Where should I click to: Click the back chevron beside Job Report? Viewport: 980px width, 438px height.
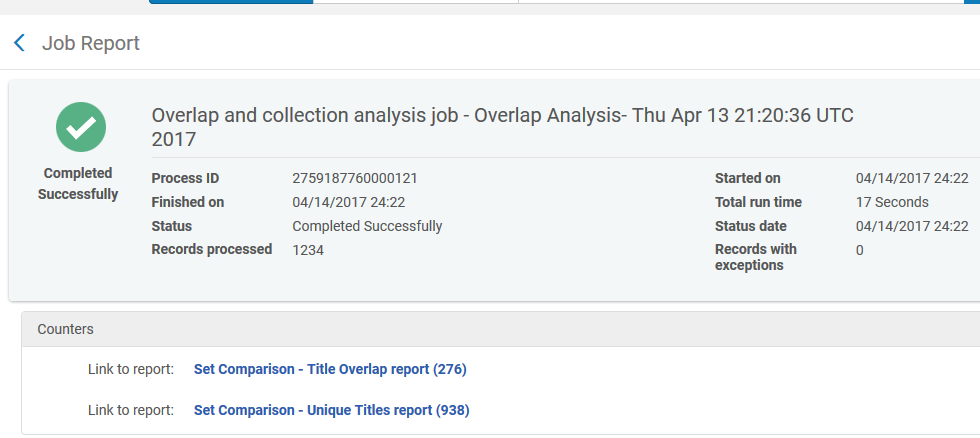(x=19, y=43)
